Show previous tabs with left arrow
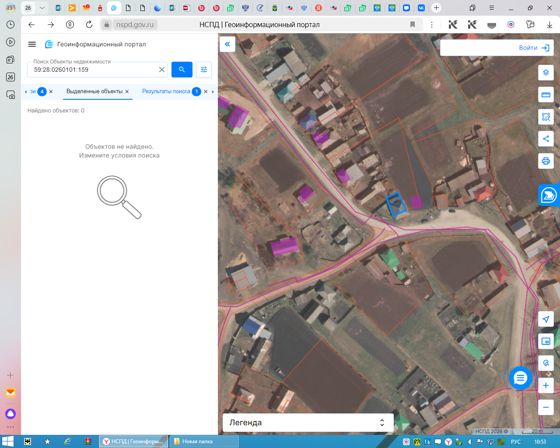560x448 pixels. tap(26, 92)
